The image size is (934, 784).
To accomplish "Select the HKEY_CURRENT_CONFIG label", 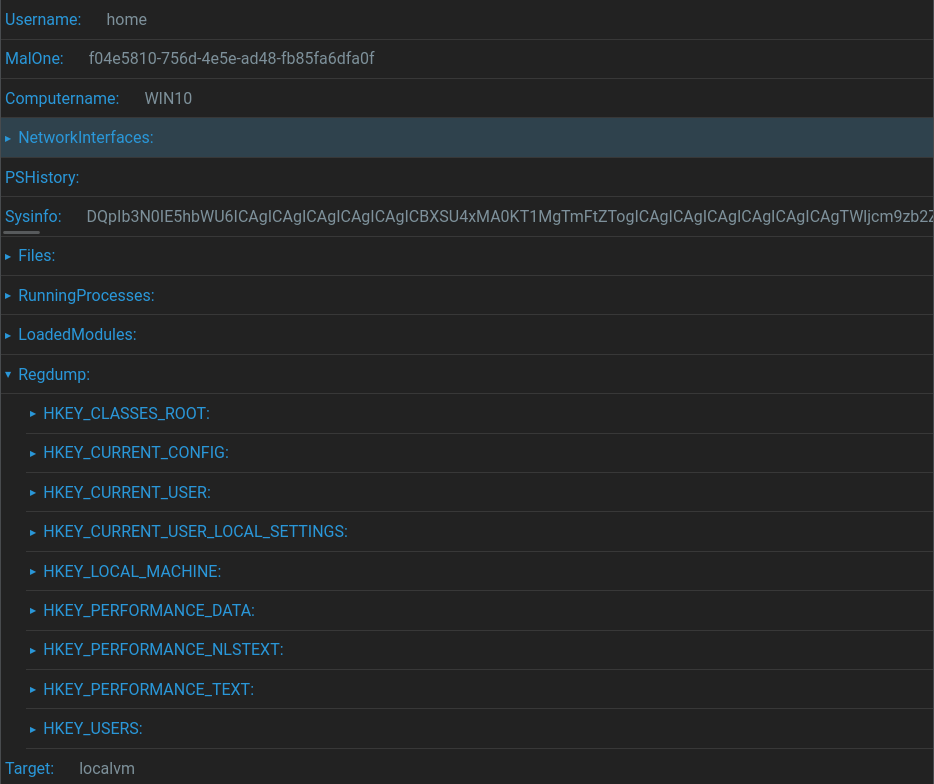I will pos(136,453).
